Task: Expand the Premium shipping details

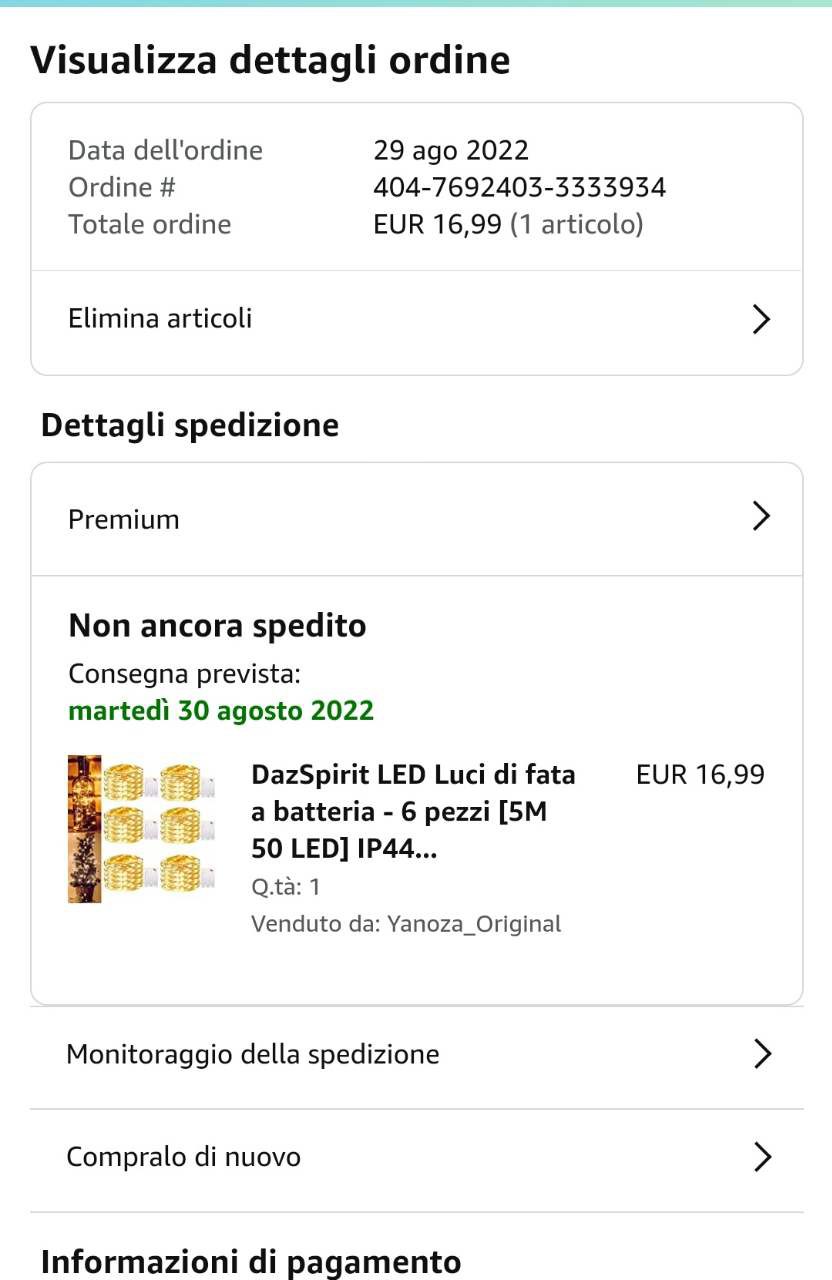Action: coord(124,520)
